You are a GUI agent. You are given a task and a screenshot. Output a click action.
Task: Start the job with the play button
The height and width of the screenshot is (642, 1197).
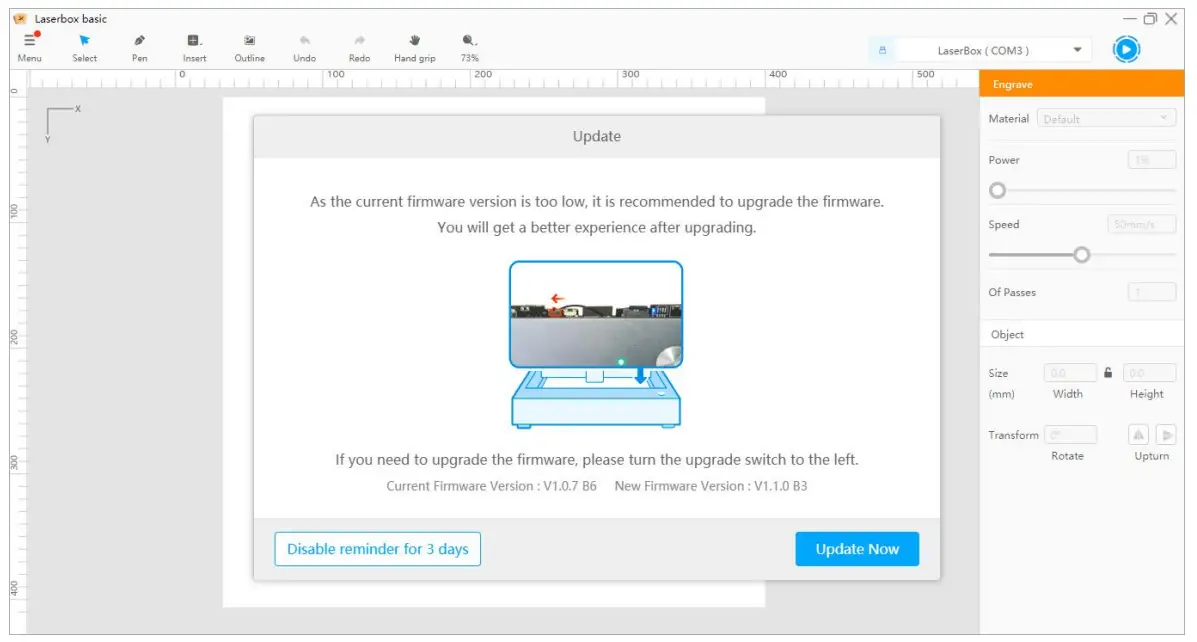1126,50
